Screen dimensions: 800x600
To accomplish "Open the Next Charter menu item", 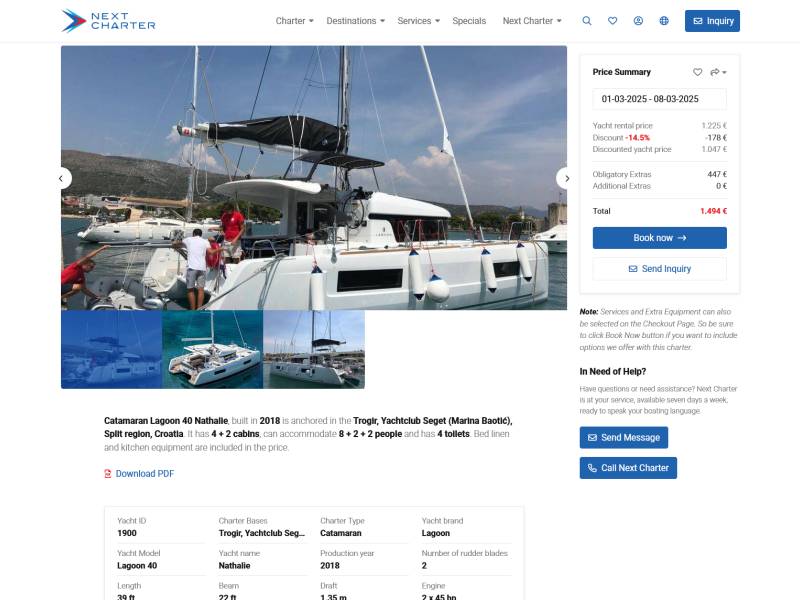I will coord(532,21).
